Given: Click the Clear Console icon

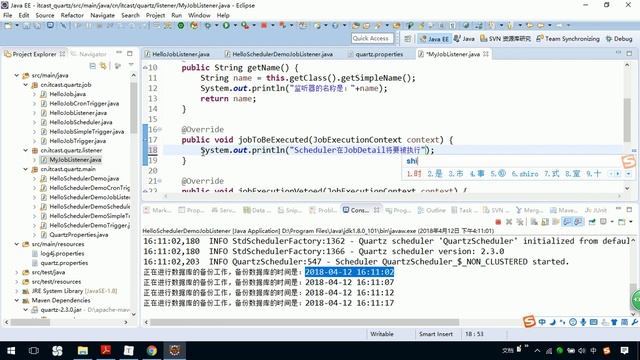Looking at the screenshot, I should (x=534, y=222).
